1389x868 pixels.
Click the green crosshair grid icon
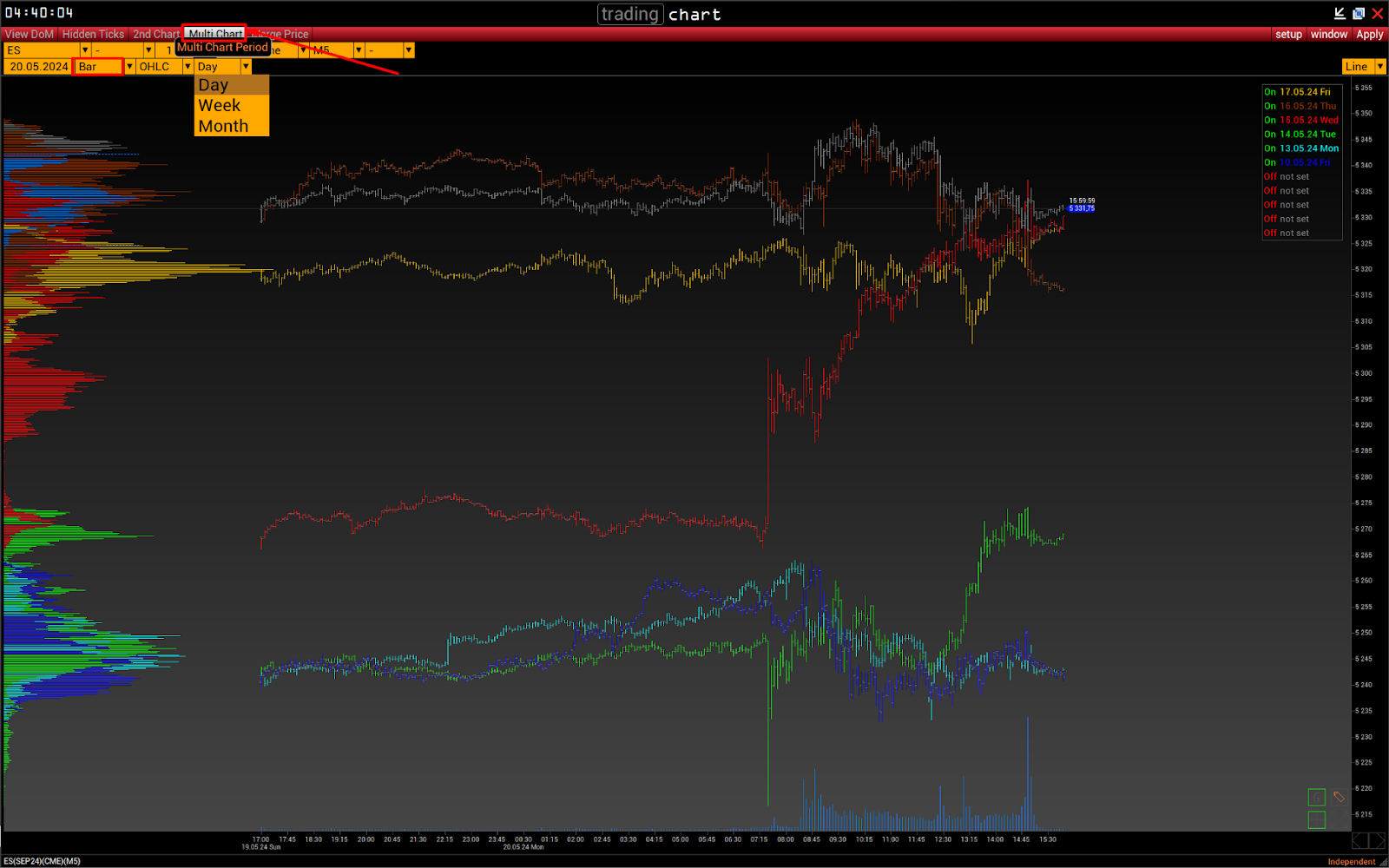point(1316,819)
